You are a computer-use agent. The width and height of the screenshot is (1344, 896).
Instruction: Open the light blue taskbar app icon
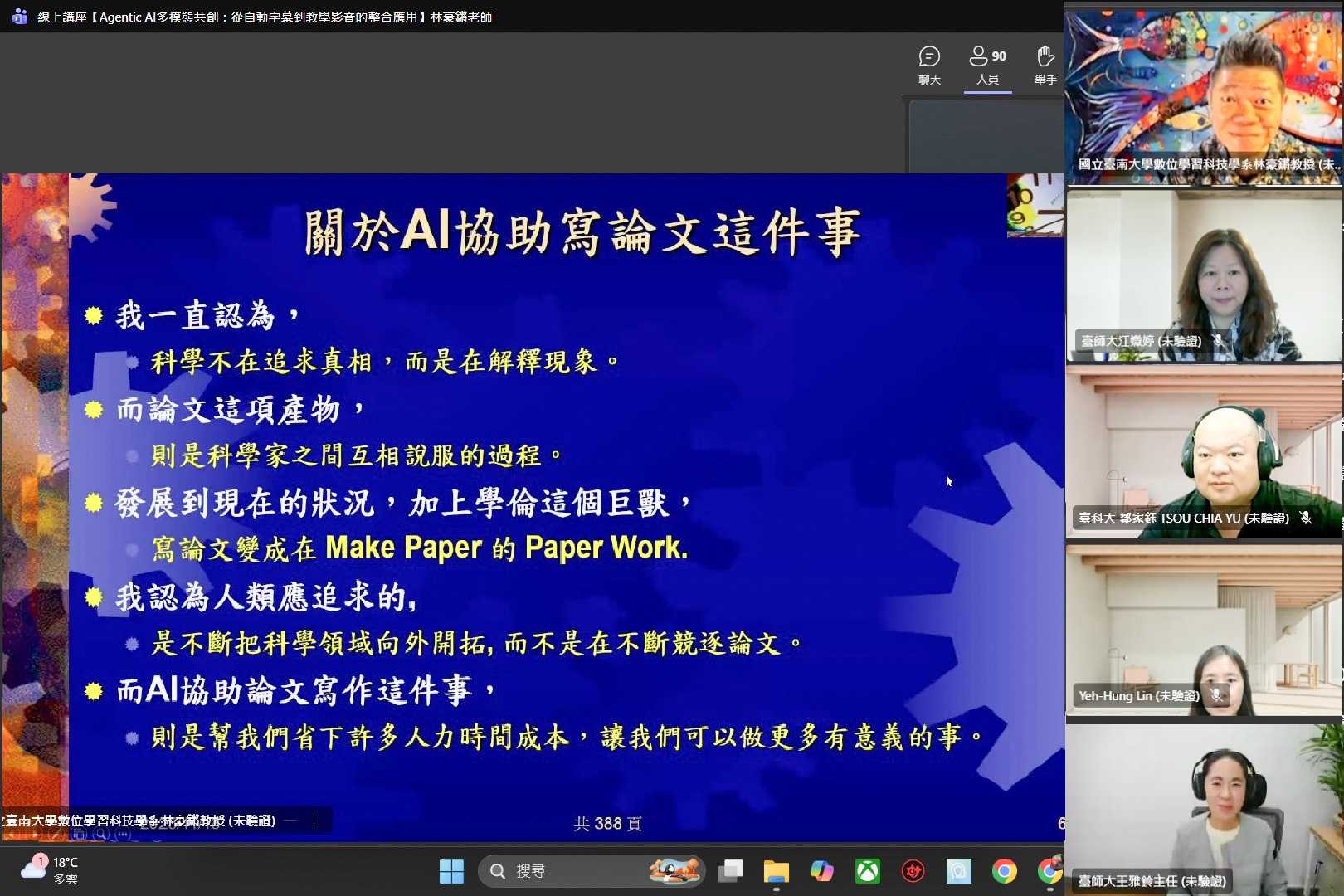[958, 871]
